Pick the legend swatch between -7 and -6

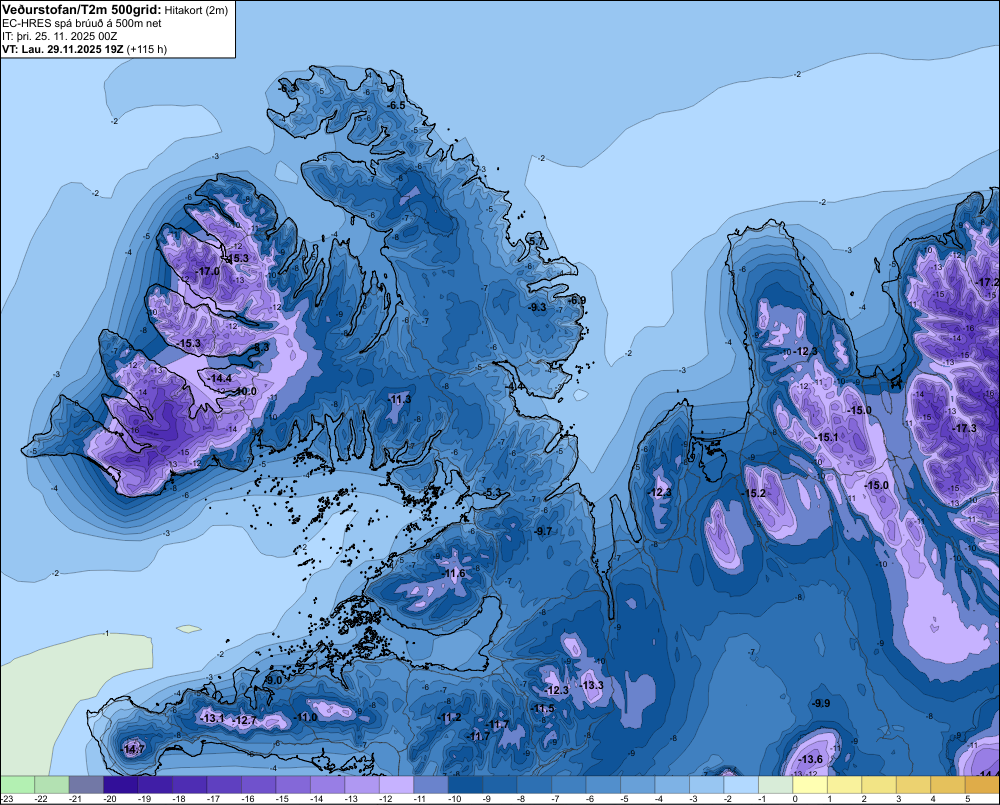tap(568, 785)
